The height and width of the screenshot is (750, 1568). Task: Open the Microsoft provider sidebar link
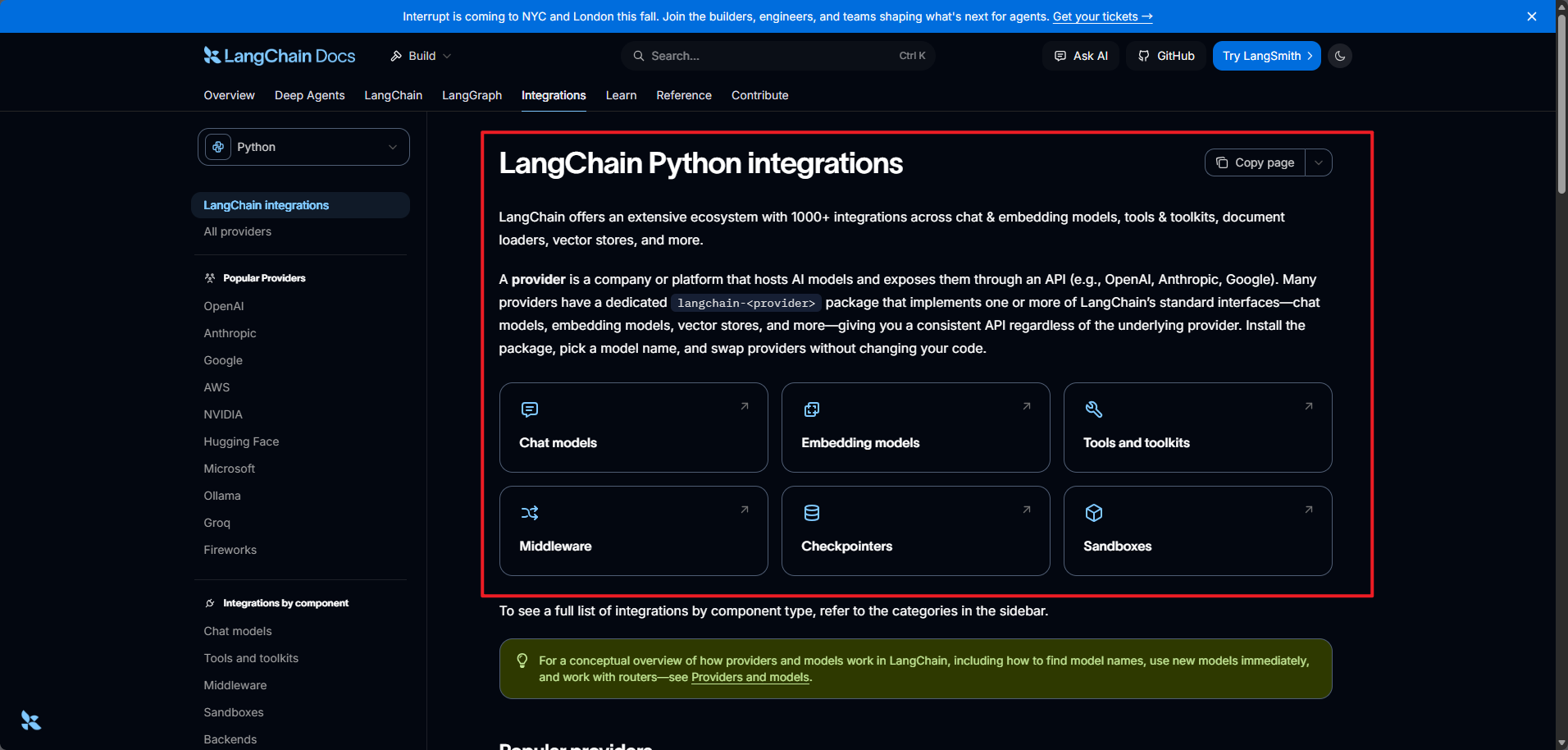tap(230, 469)
